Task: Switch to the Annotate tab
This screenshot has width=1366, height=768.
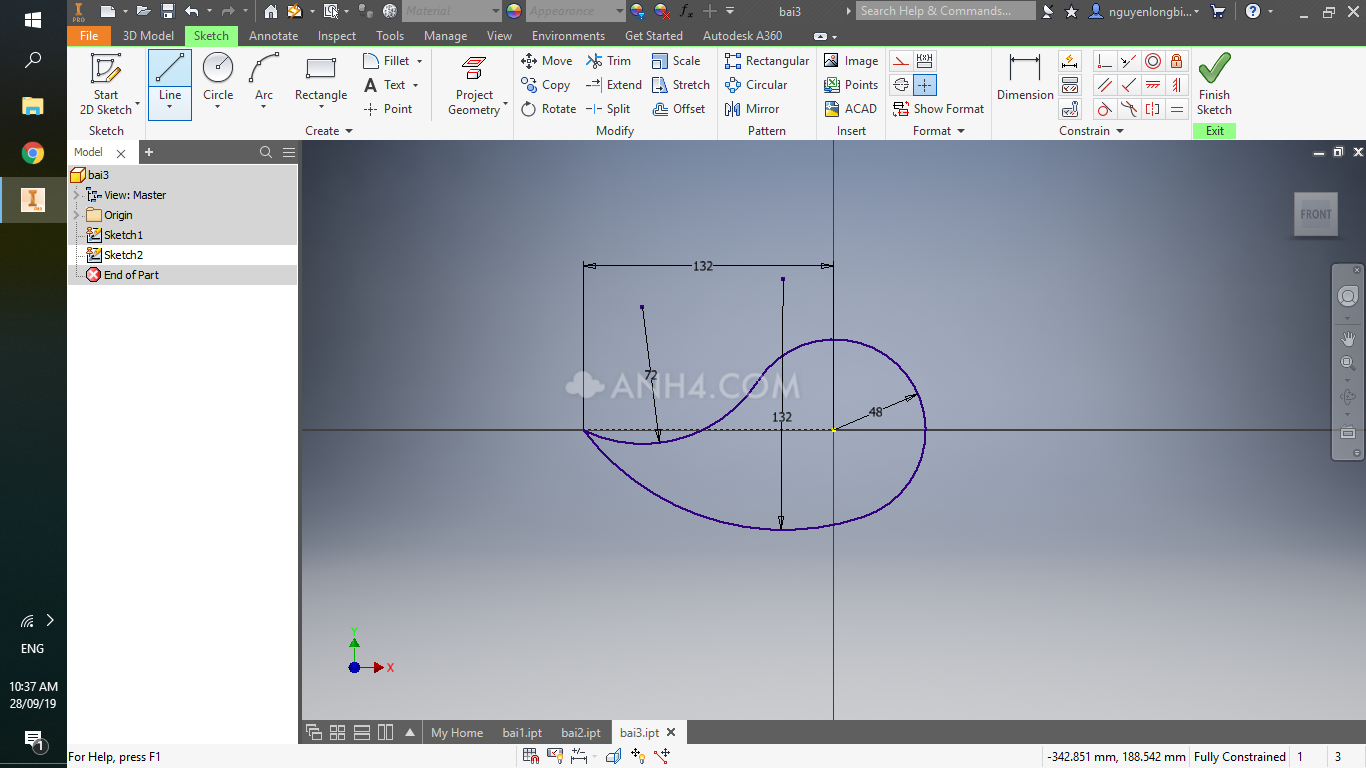Action: click(273, 35)
